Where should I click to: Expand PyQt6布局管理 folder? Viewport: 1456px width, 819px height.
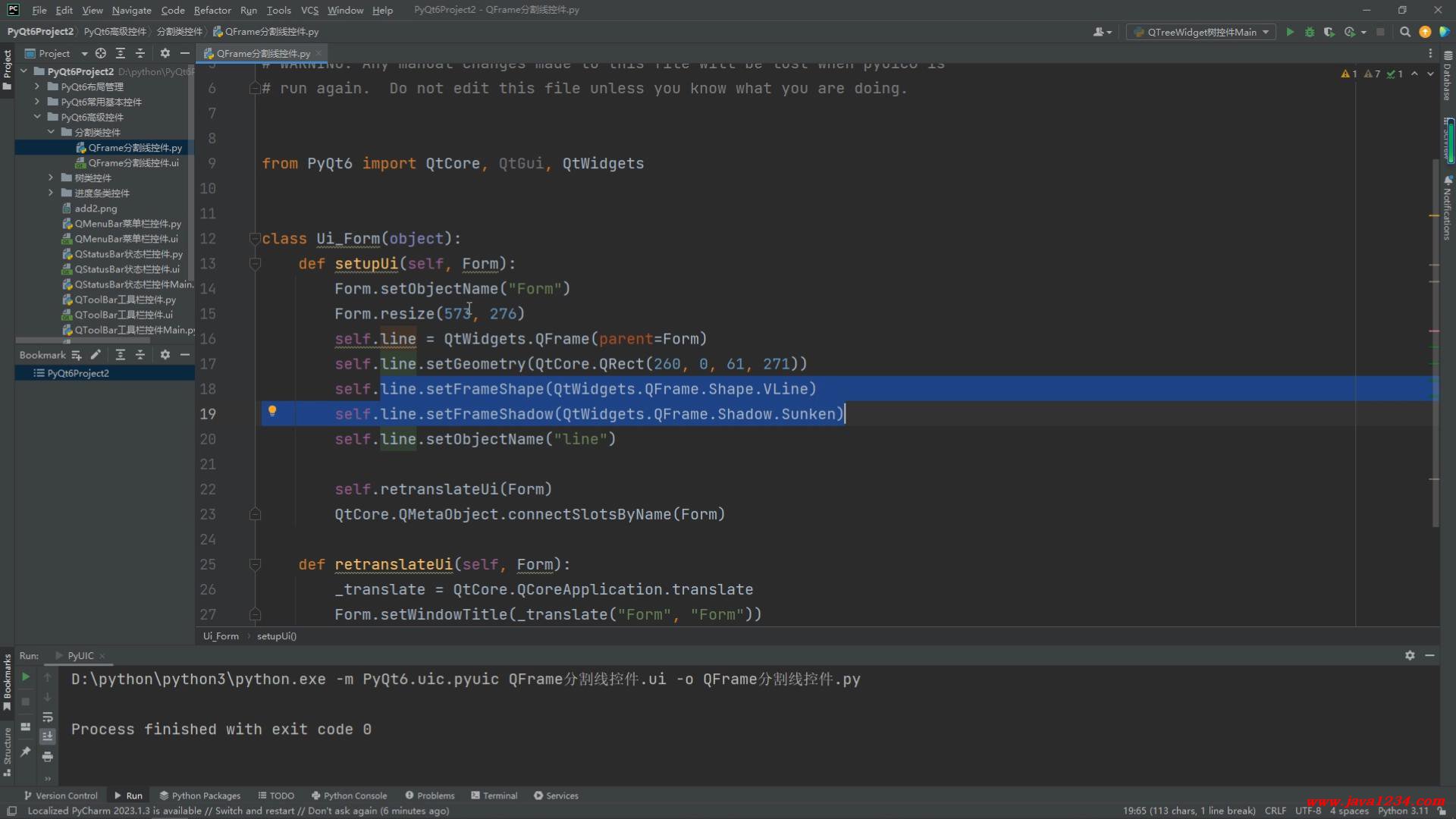pyautogui.click(x=37, y=86)
